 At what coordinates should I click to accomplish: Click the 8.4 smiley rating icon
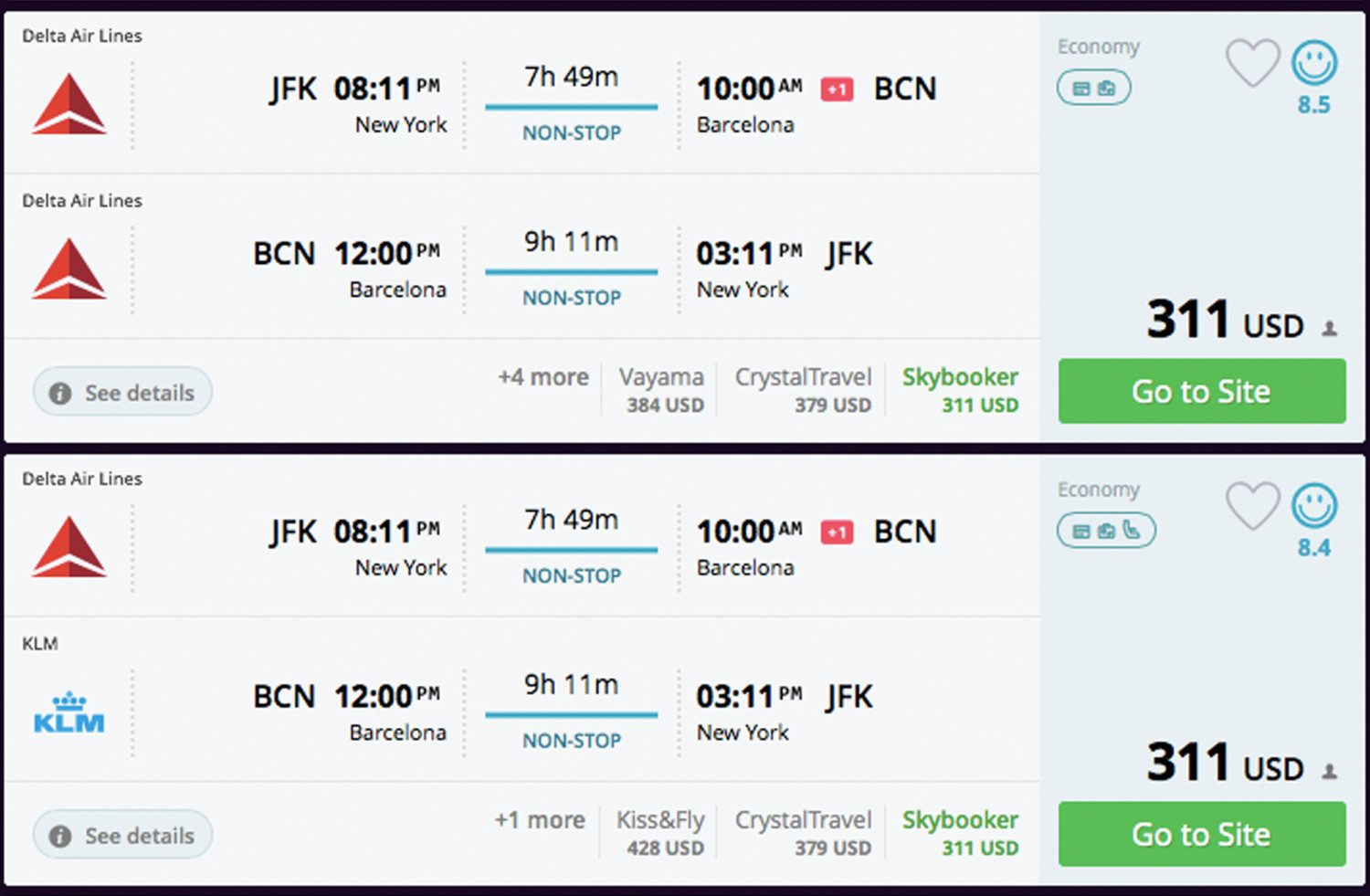click(x=1313, y=506)
